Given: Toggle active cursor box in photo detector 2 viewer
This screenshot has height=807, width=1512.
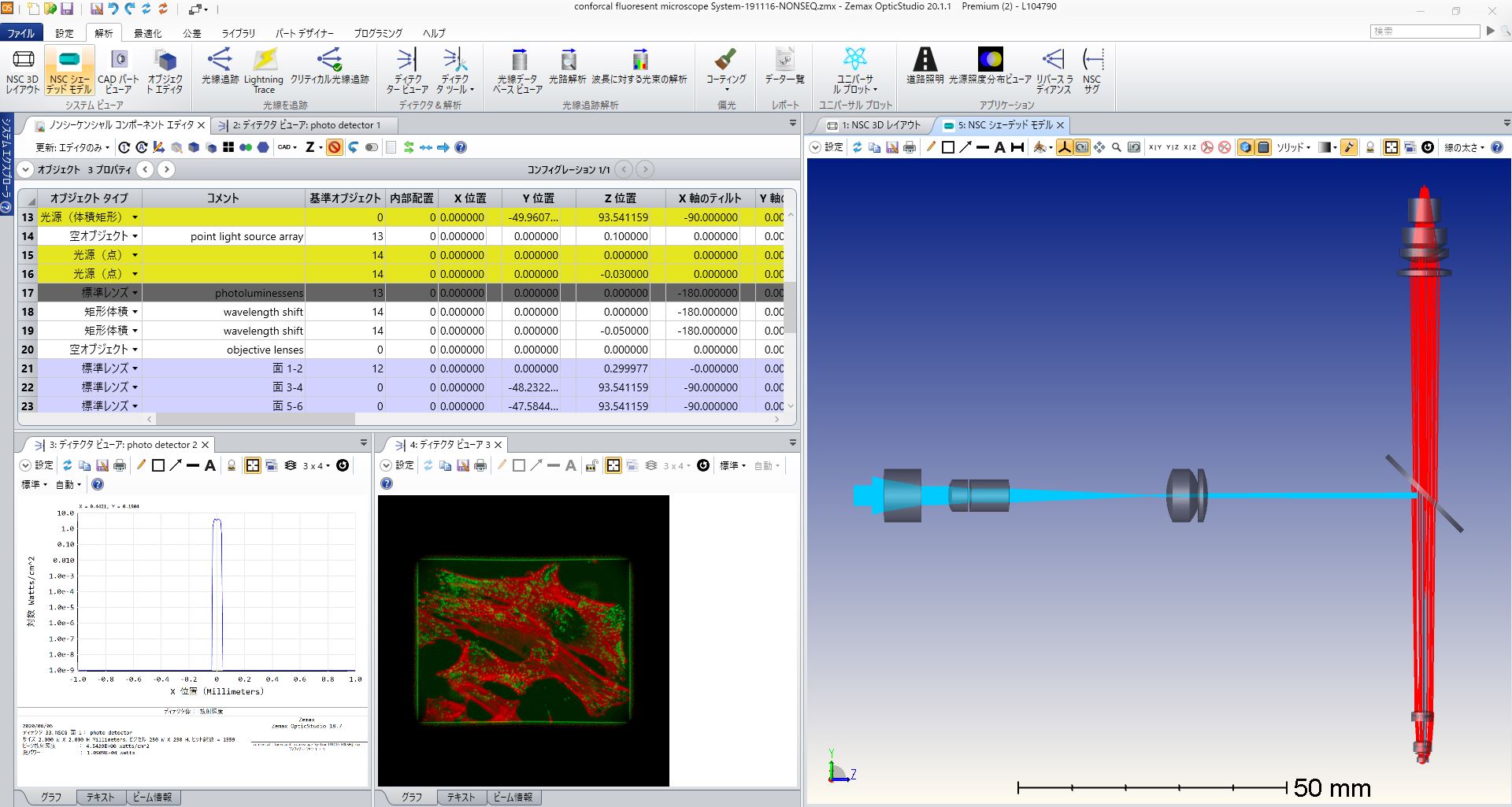Looking at the screenshot, I should tap(253, 465).
